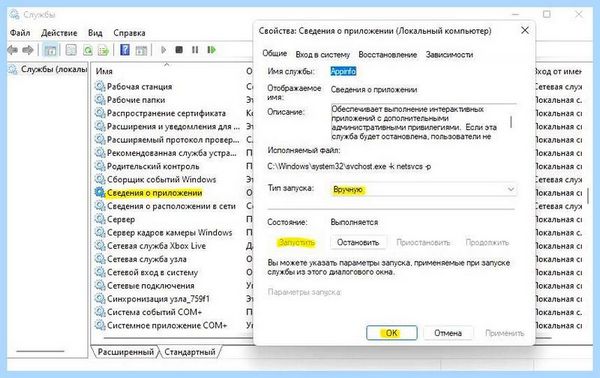Click the Start Service play icon

tap(163, 50)
